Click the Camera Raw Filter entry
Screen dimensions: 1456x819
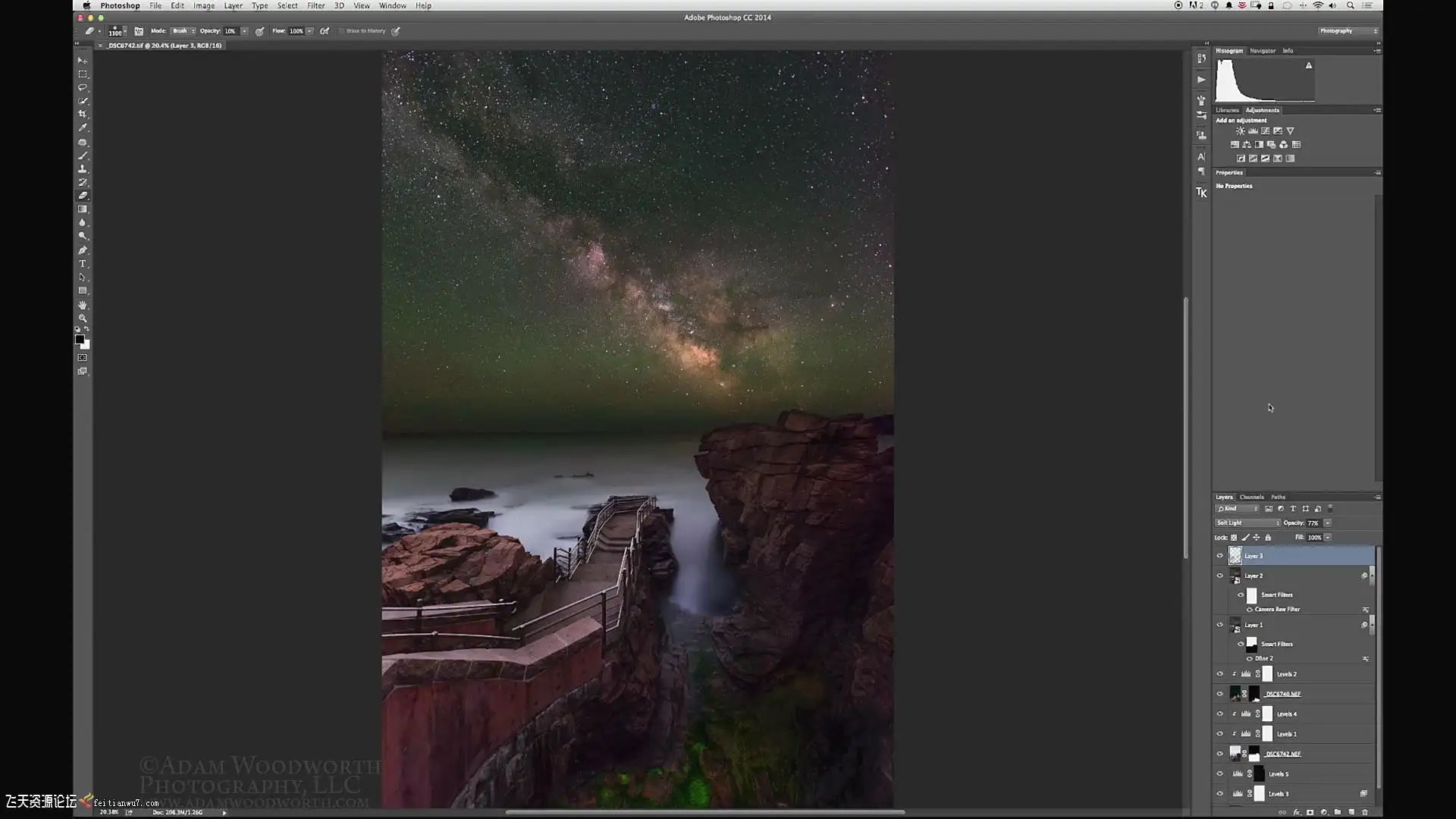(1277, 610)
